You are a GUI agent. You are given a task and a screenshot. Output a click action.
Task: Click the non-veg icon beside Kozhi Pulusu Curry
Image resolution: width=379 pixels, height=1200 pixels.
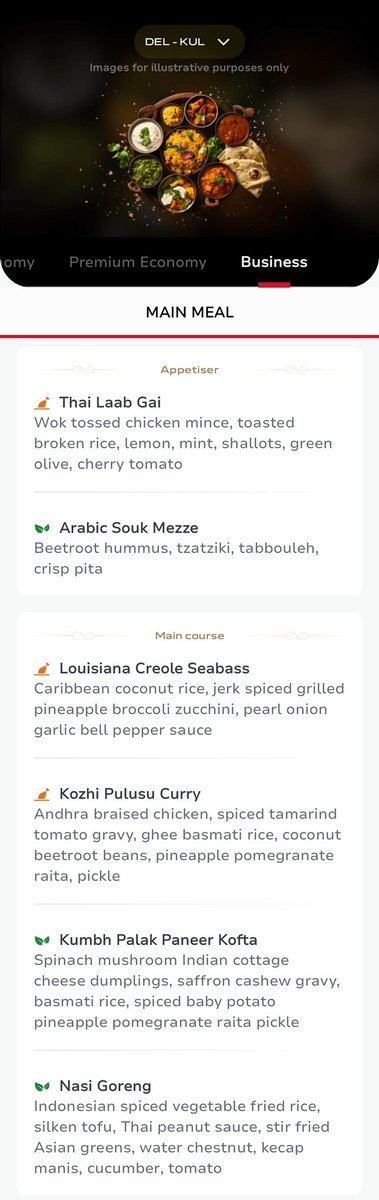tap(42, 794)
